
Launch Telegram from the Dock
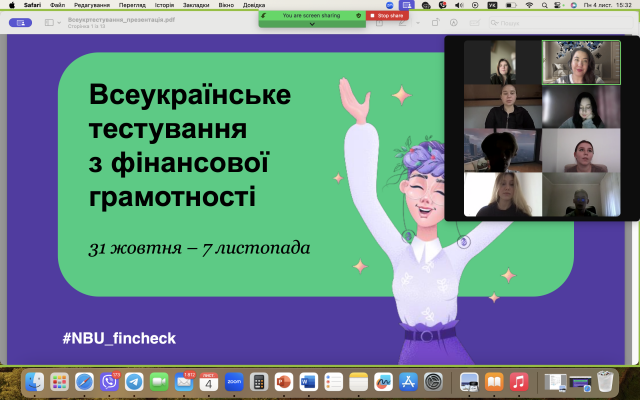(x=134, y=382)
